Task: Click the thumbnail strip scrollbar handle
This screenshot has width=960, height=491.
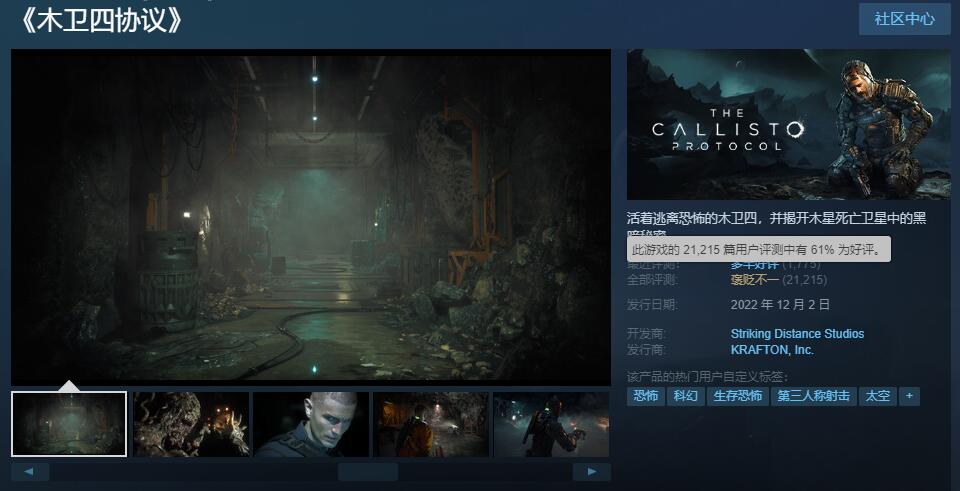Action: [x=368, y=472]
